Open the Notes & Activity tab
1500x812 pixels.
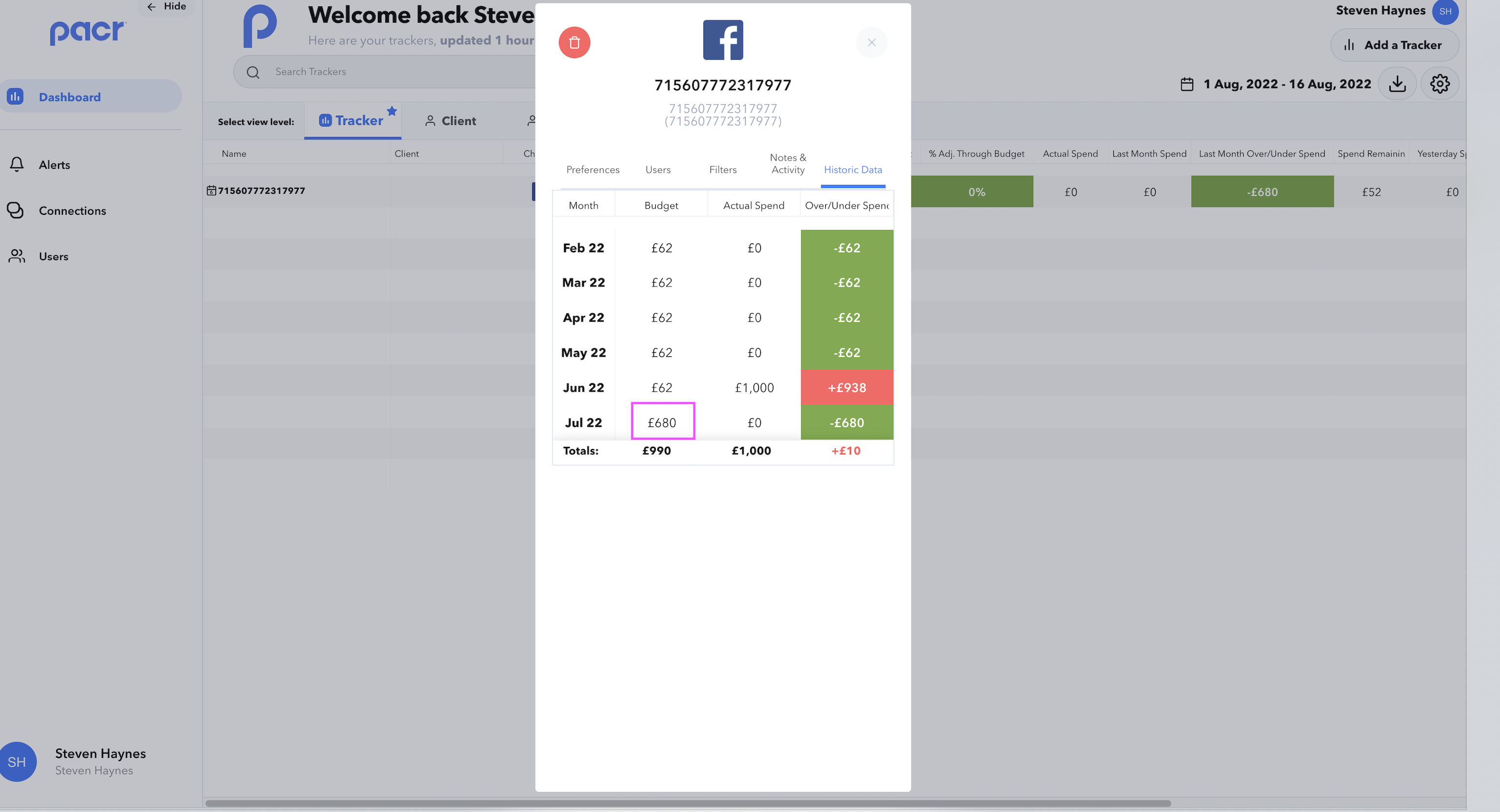click(787, 163)
